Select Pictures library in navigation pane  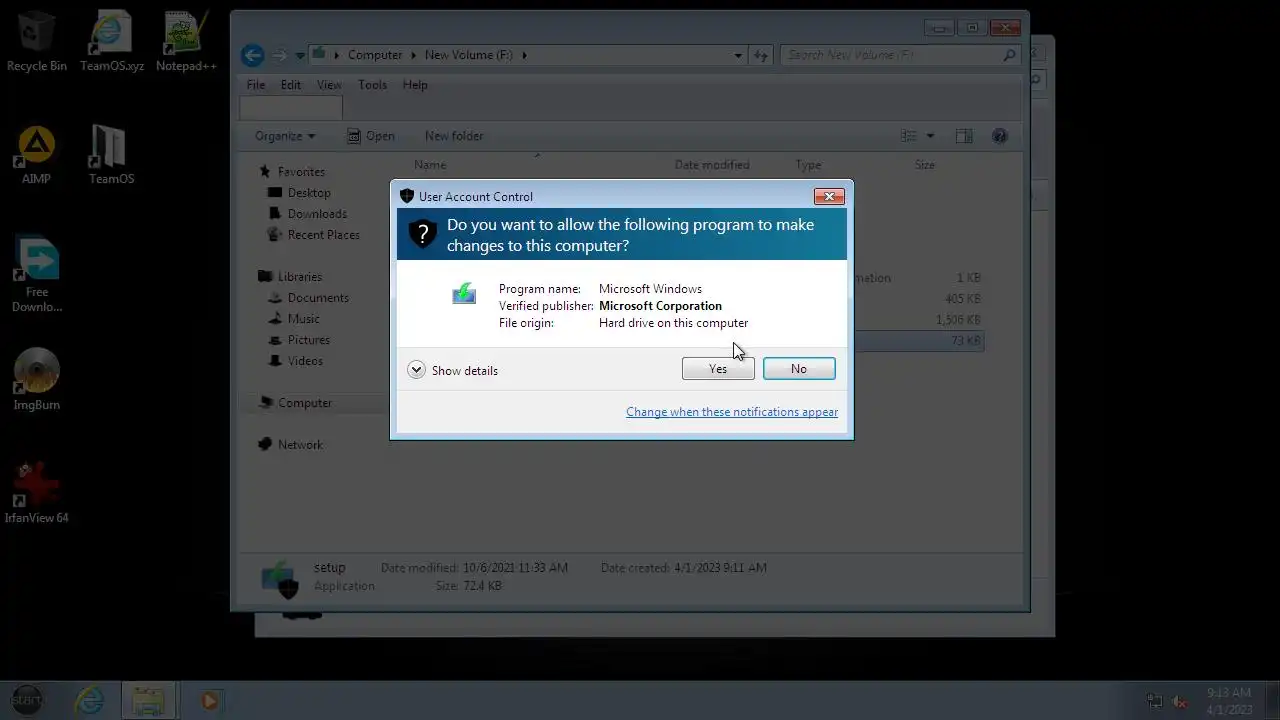[x=308, y=340]
